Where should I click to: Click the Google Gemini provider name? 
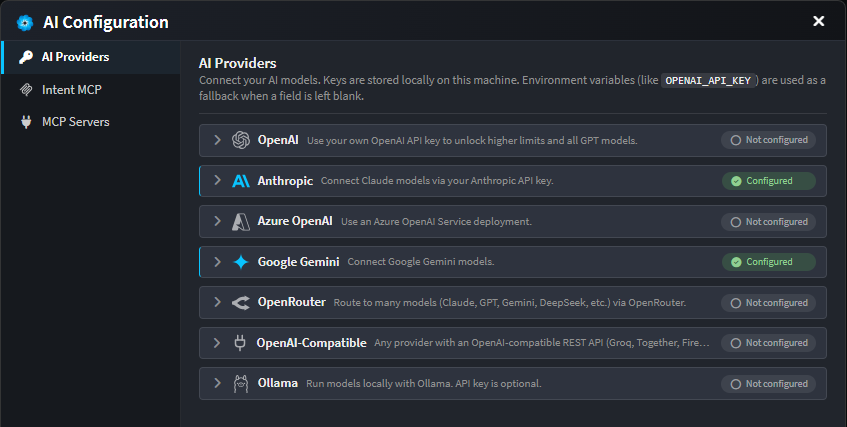point(298,262)
